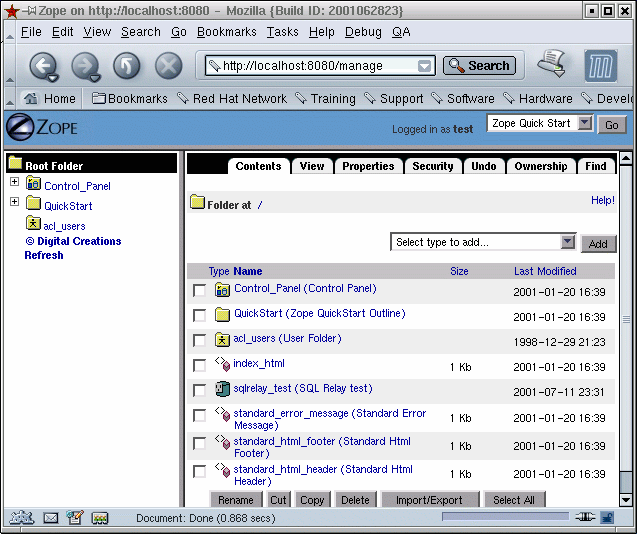Select the acl_users row checkbox
This screenshot has height=534, width=637.
(199, 340)
